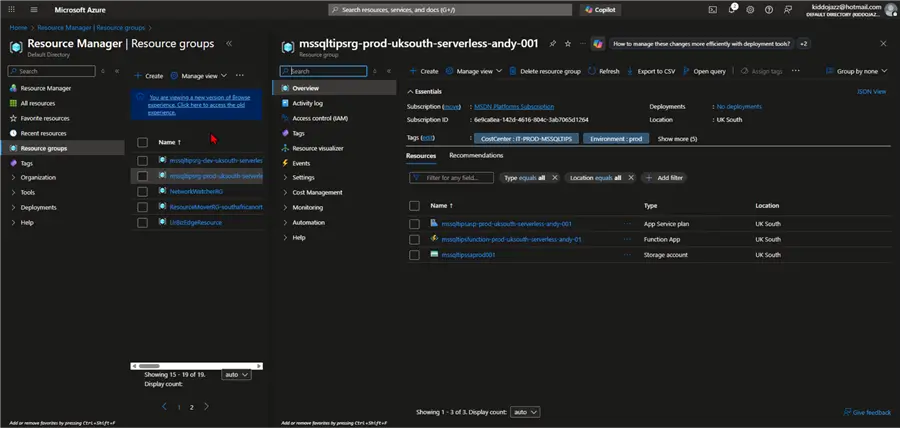This screenshot has height=428, width=900.
Task: Open the Azure portal hamburger menu
Action: [34, 10]
